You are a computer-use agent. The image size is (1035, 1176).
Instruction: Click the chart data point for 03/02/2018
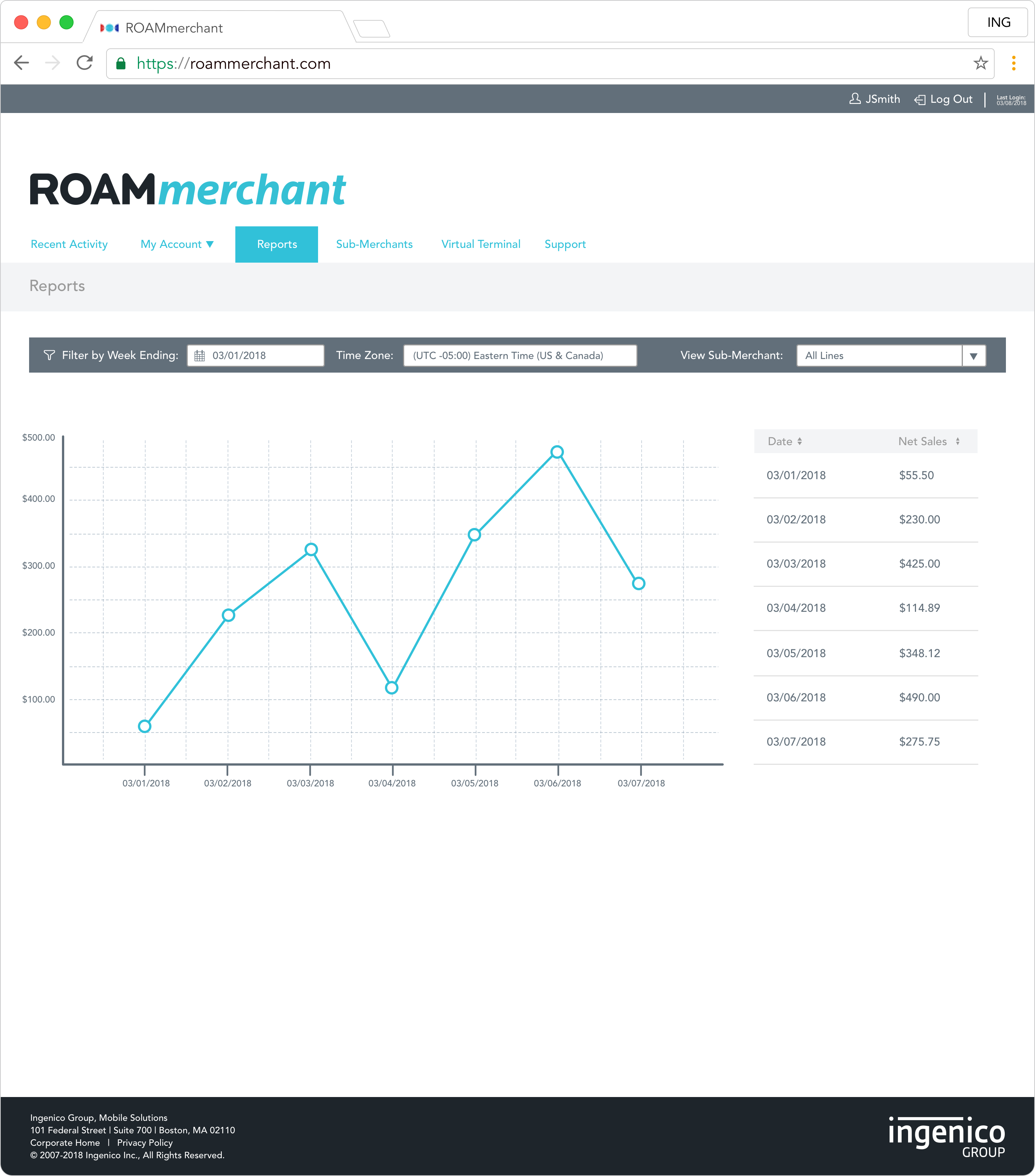(x=228, y=615)
